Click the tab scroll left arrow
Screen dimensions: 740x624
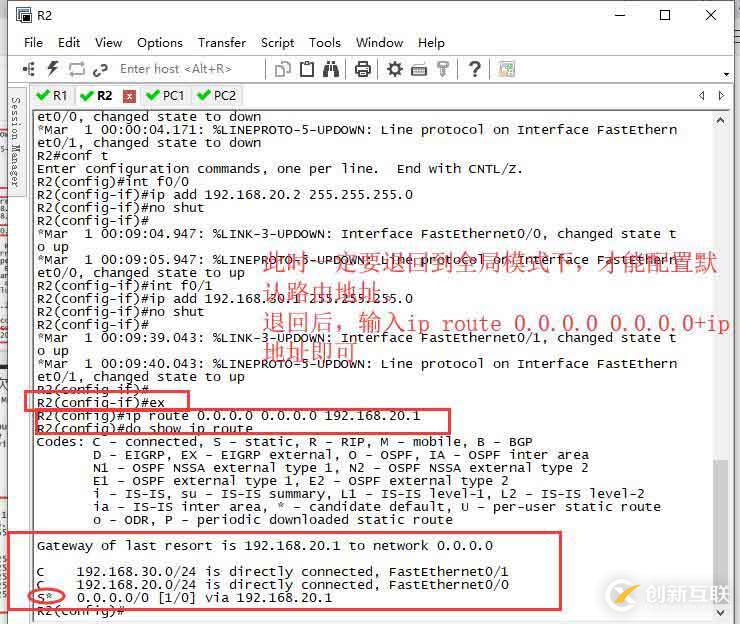[x=702, y=96]
